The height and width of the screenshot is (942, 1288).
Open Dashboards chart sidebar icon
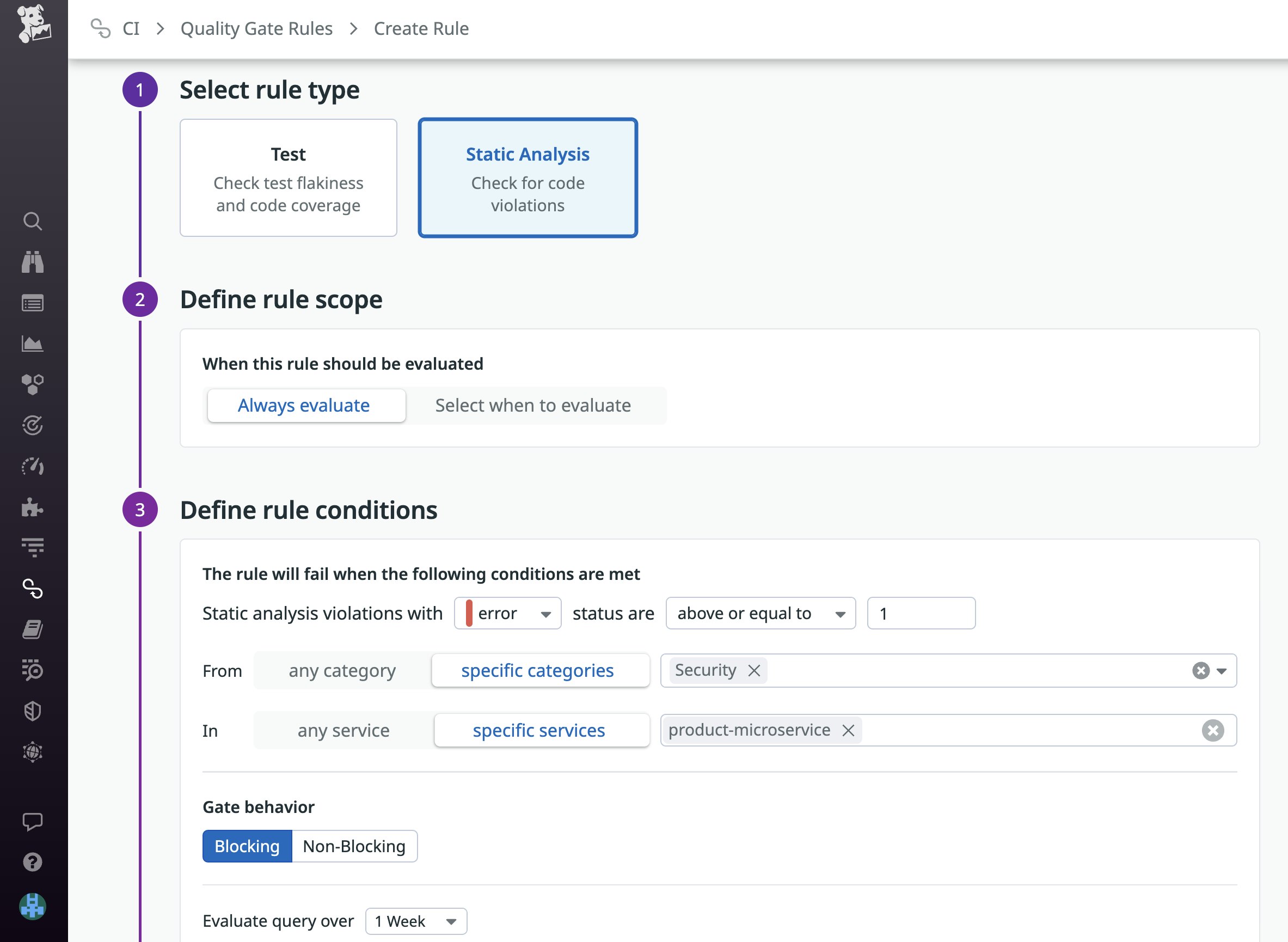pos(33,342)
